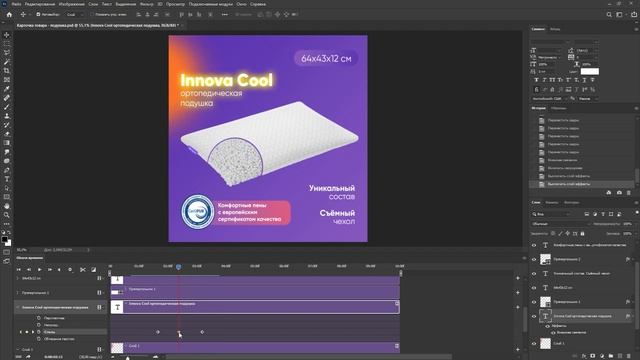Select the Clone Stamp tool
The image size is (640, 360).
(7, 116)
